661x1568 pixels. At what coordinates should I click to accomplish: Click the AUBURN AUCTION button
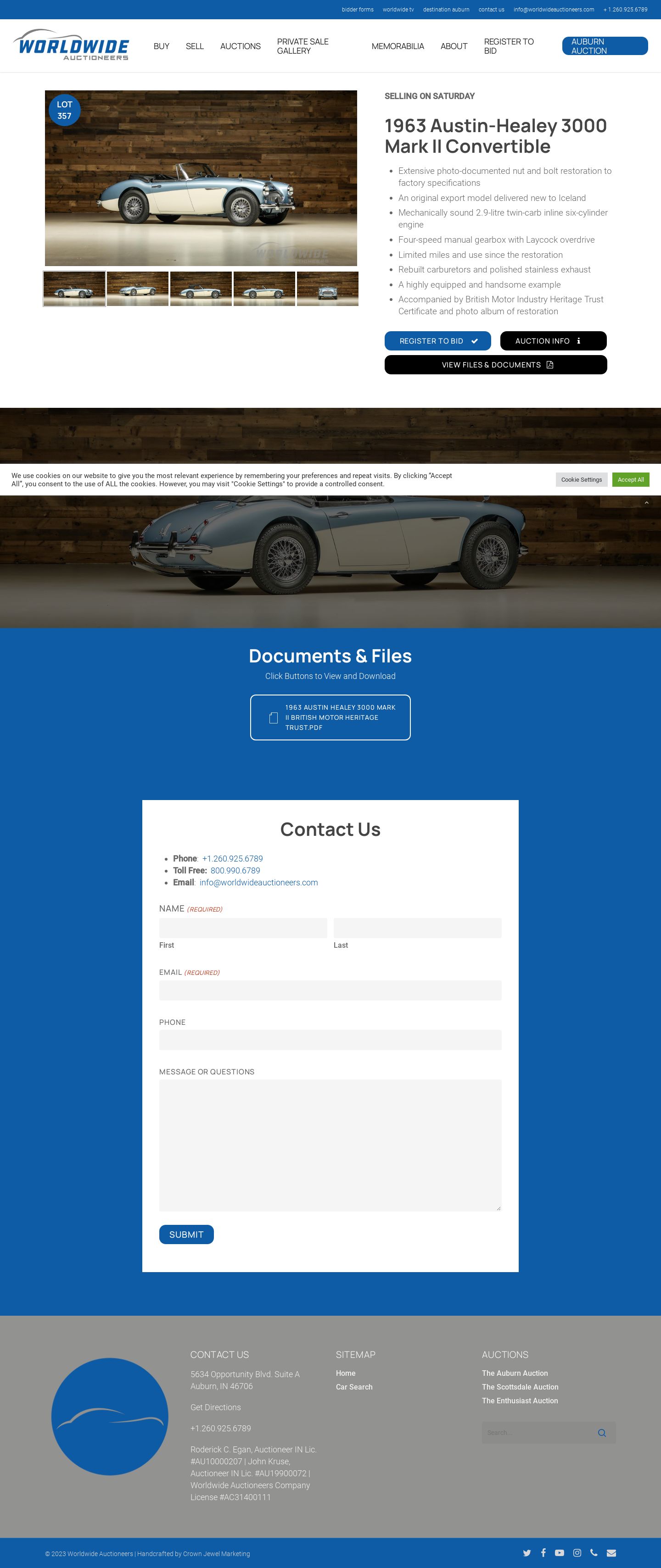(x=605, y=46)
